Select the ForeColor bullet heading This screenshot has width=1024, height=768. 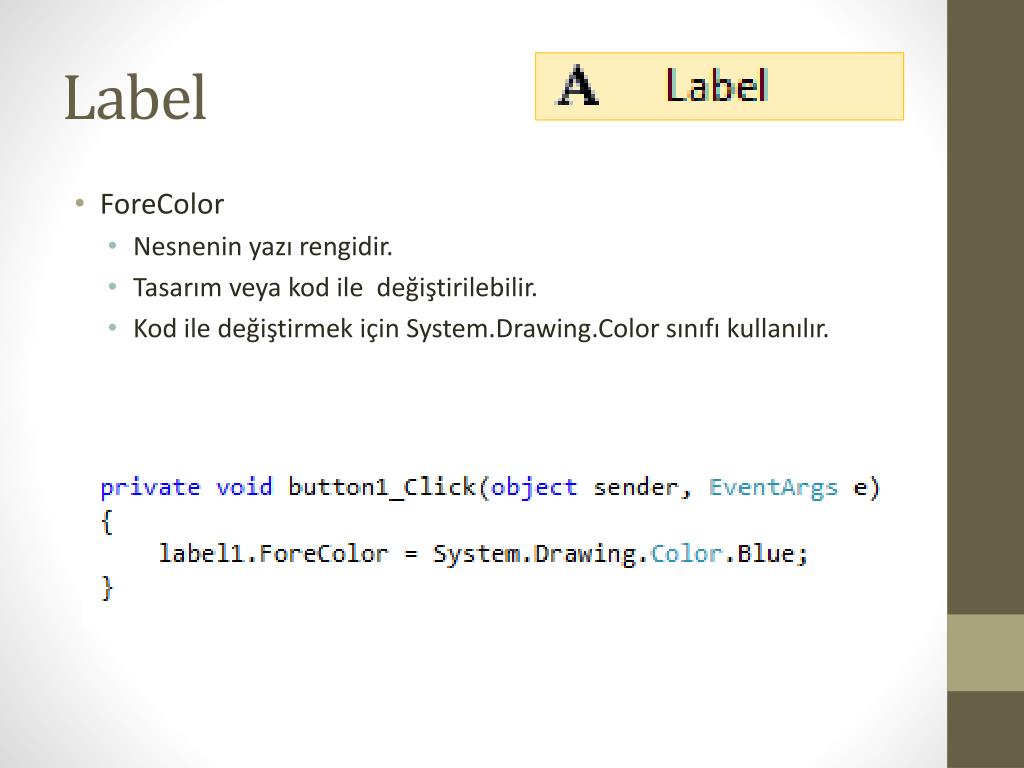click(x=161, y=204)
